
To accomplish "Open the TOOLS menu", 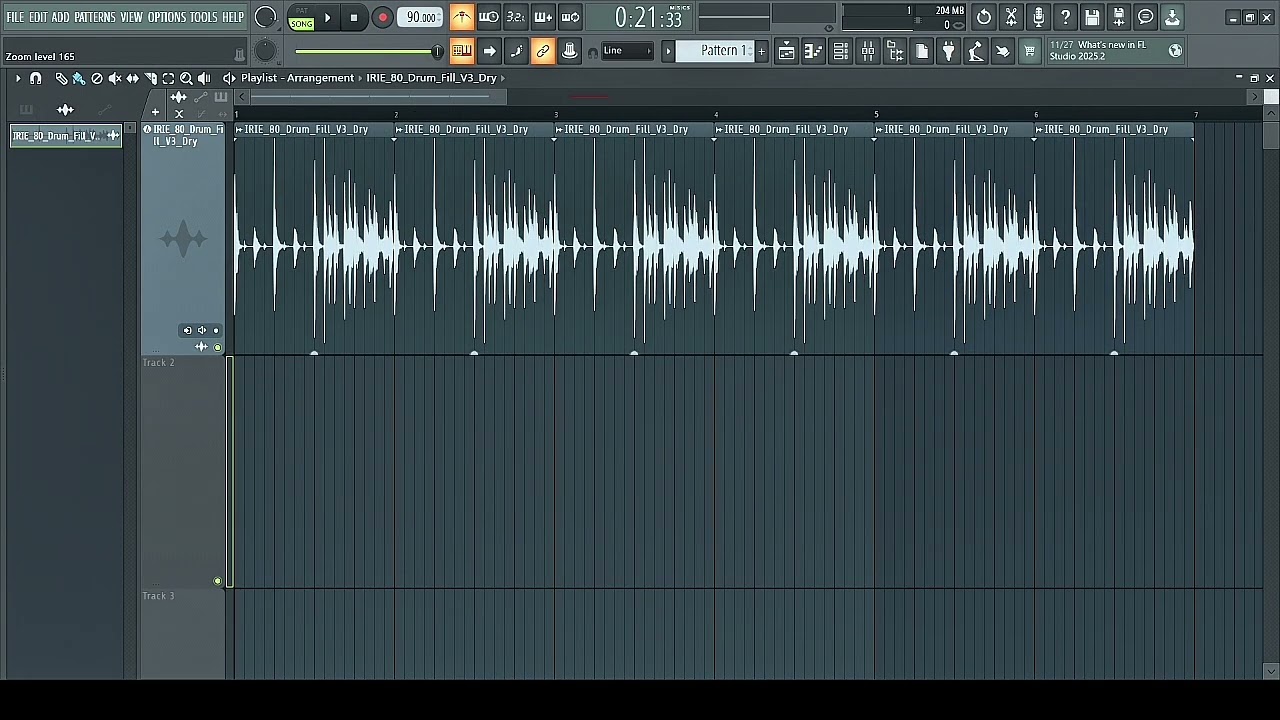I will click(x=204, y=17).
